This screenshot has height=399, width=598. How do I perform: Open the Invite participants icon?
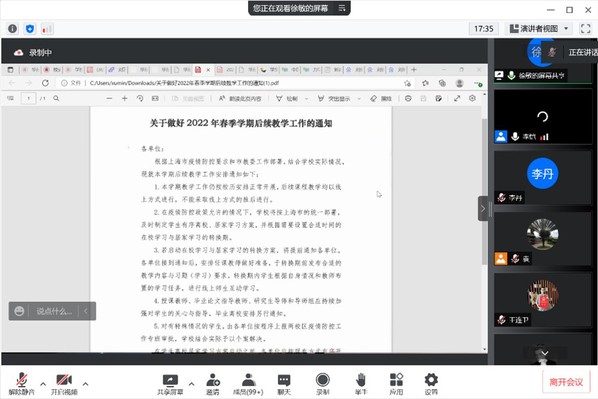213,384
